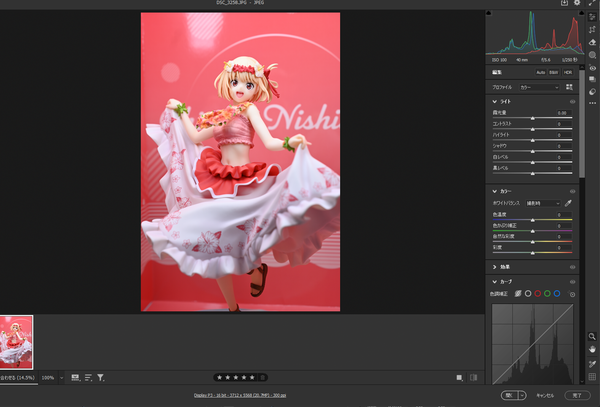Image resolution: width=600 pixels, height=407 pixels.
Task: Open the Edit panel icon in right toolbar
Action: [592, 16]
